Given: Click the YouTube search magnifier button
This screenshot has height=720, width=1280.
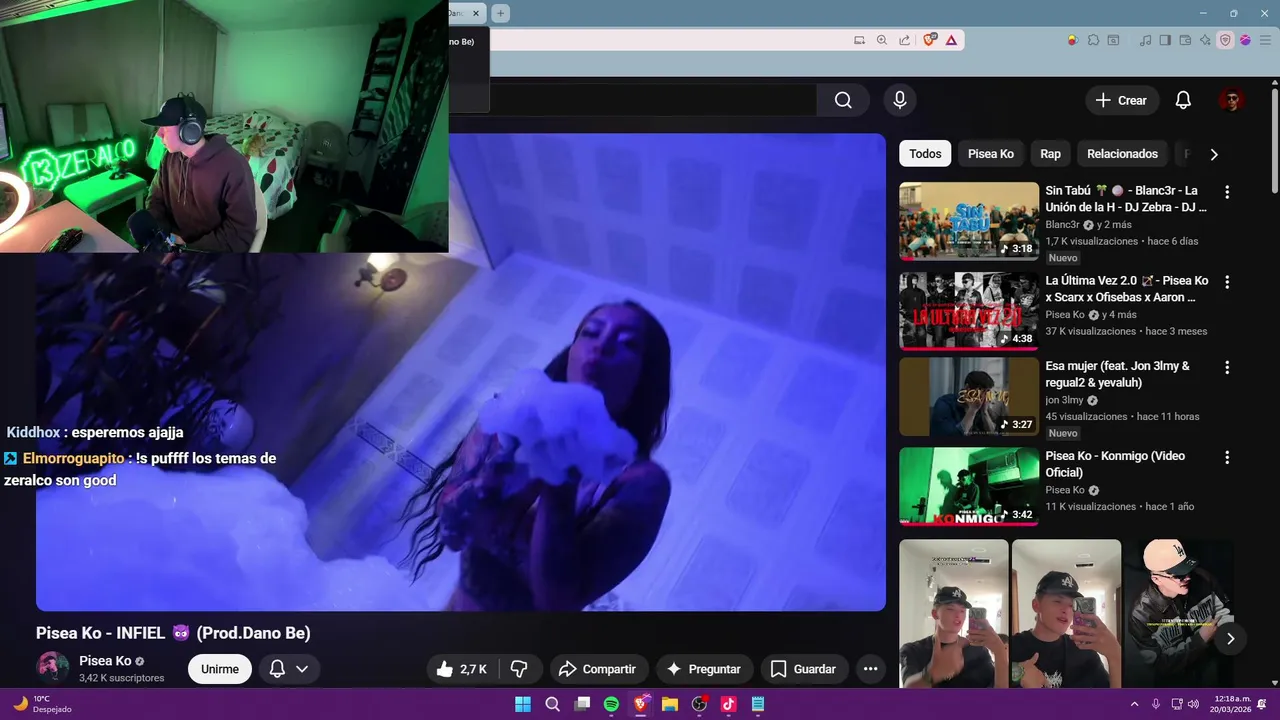Looking at the screenshot, I should tap(843, 100).
